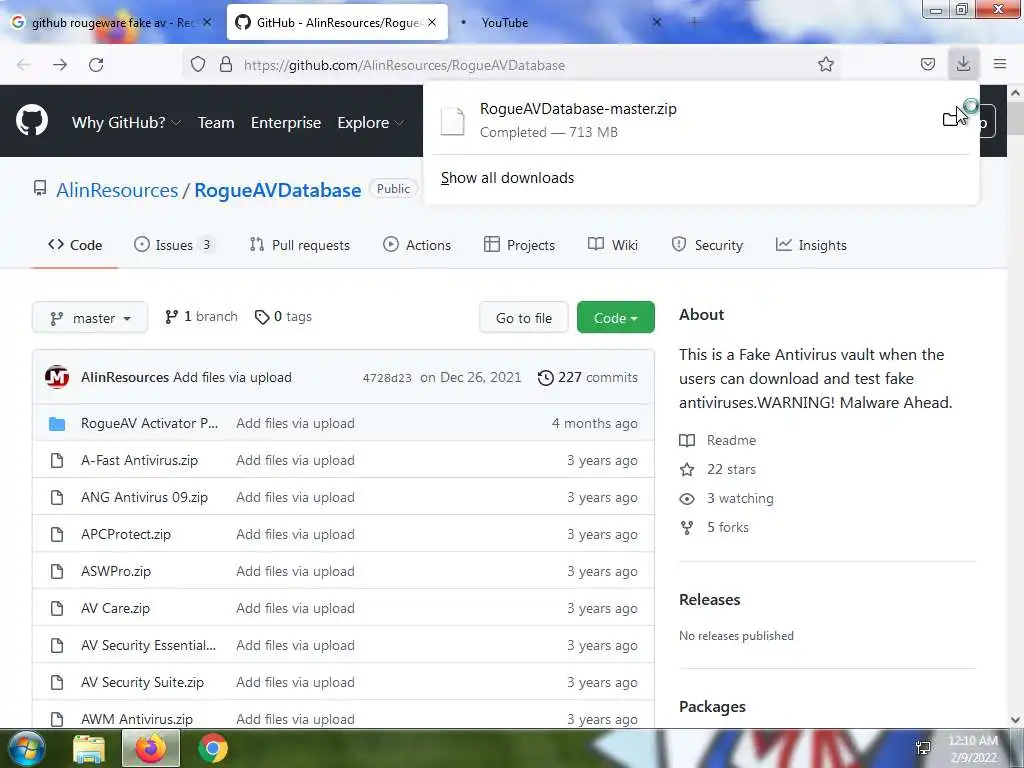Open the green Code dropdown

[x=615, y=317]
